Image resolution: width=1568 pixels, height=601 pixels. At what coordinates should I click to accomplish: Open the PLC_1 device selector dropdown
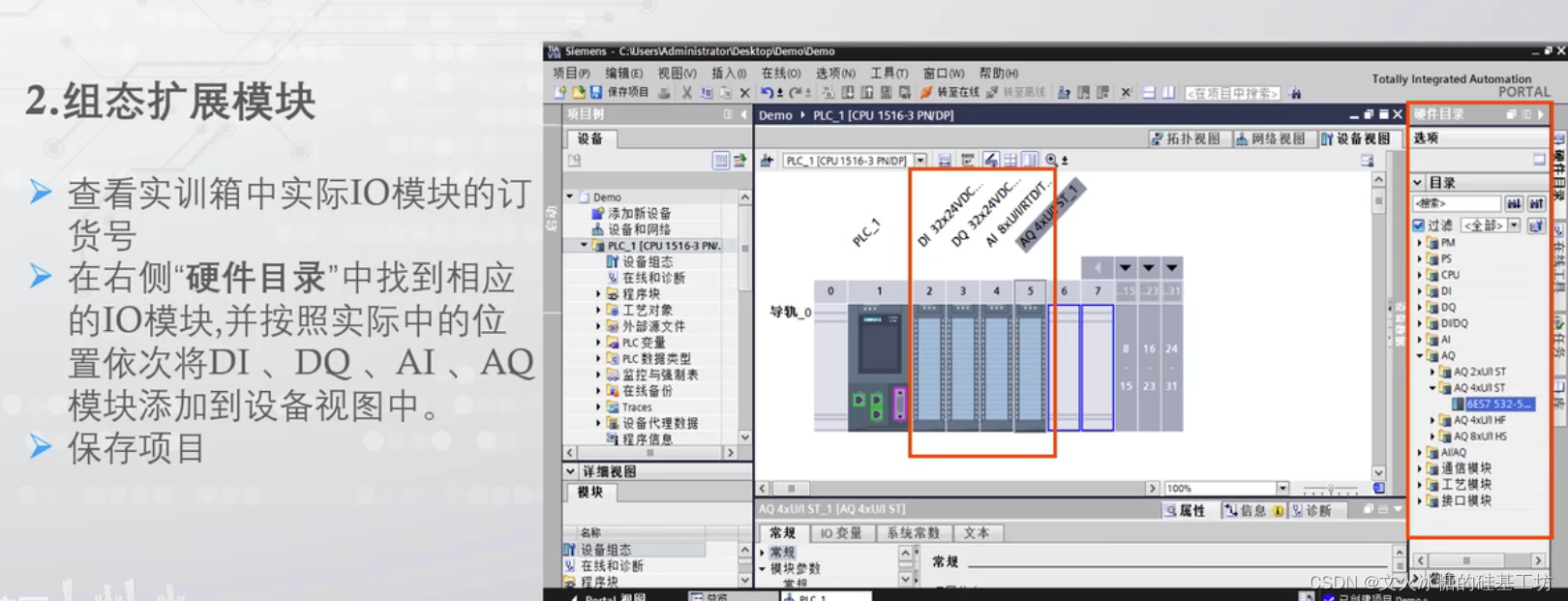[x=920, y=161]
